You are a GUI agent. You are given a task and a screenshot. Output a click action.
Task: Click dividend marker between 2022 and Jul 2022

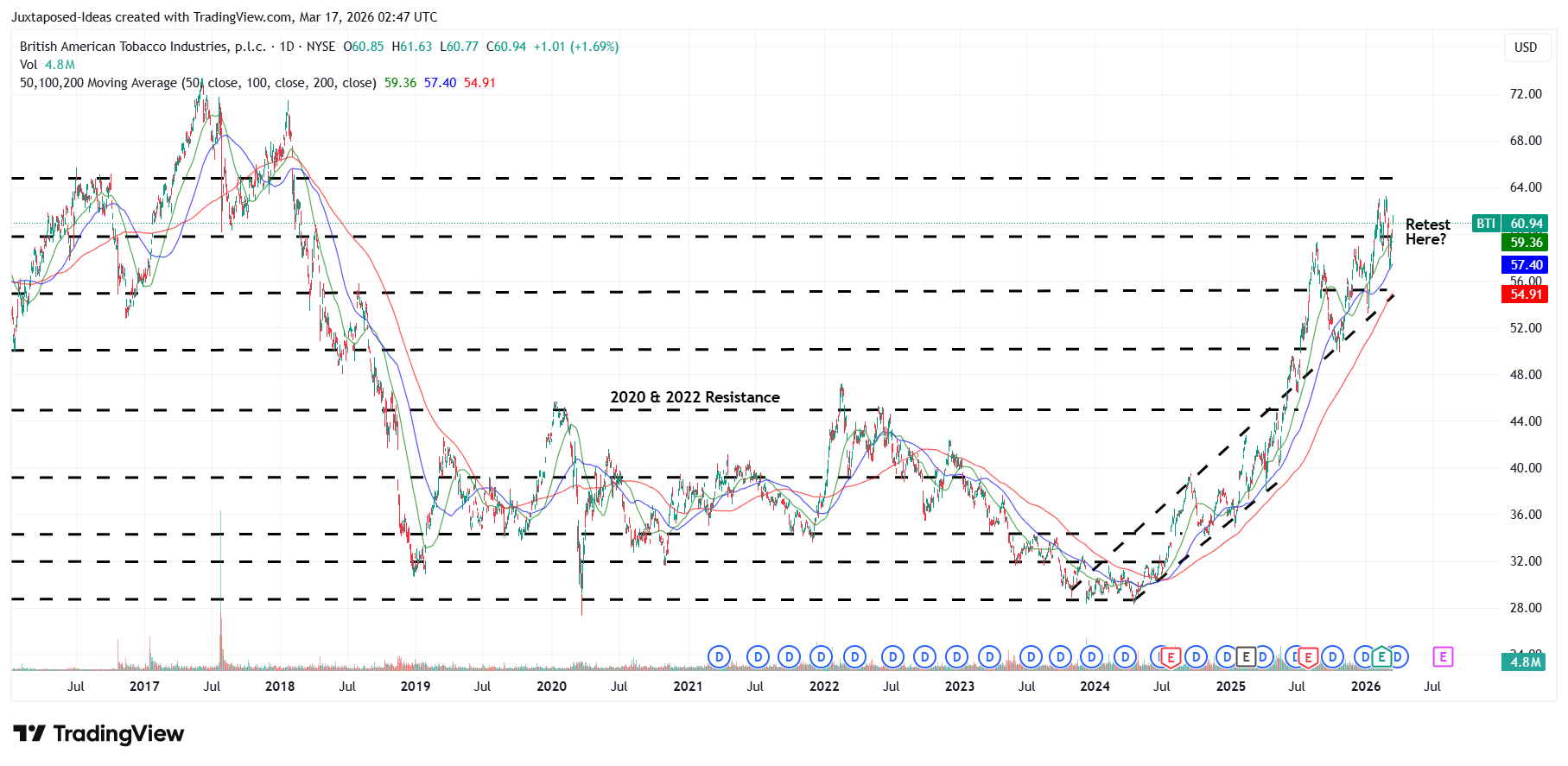point(854,657)
